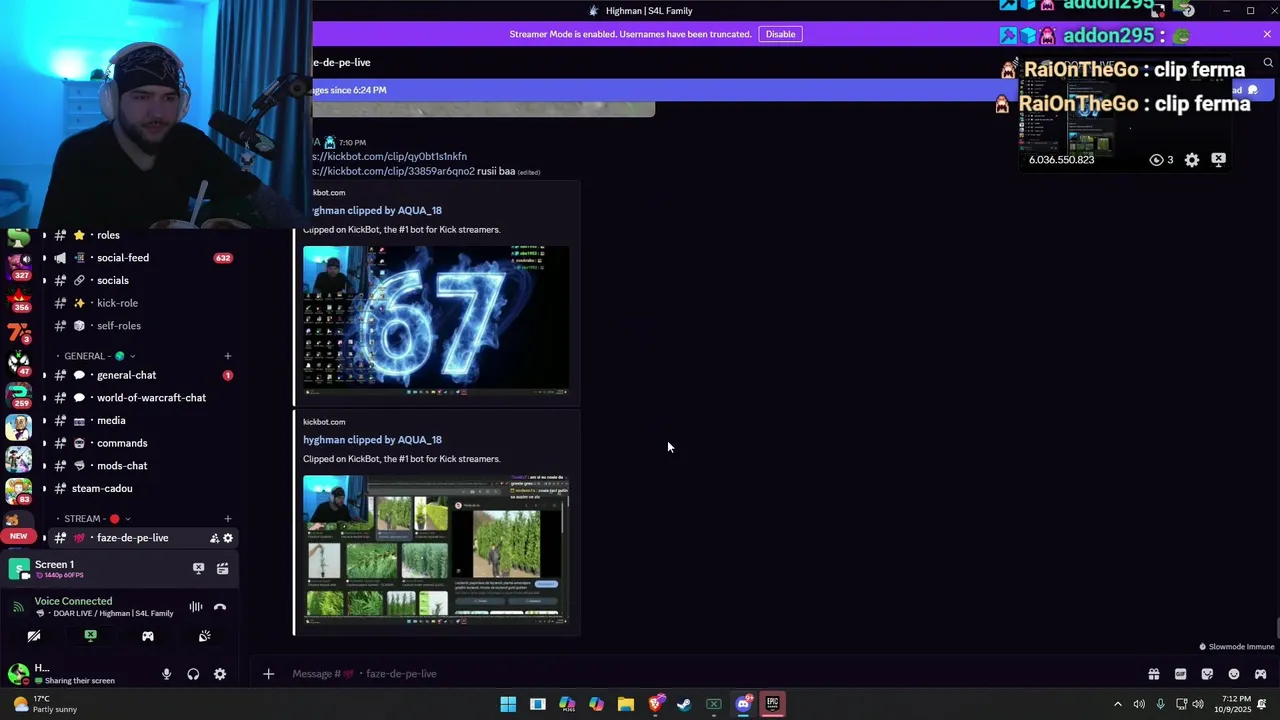Expand threads arrow beside social-feed
The height and width of the screenshot is (720, 1280).
click(x=44, y=258)
